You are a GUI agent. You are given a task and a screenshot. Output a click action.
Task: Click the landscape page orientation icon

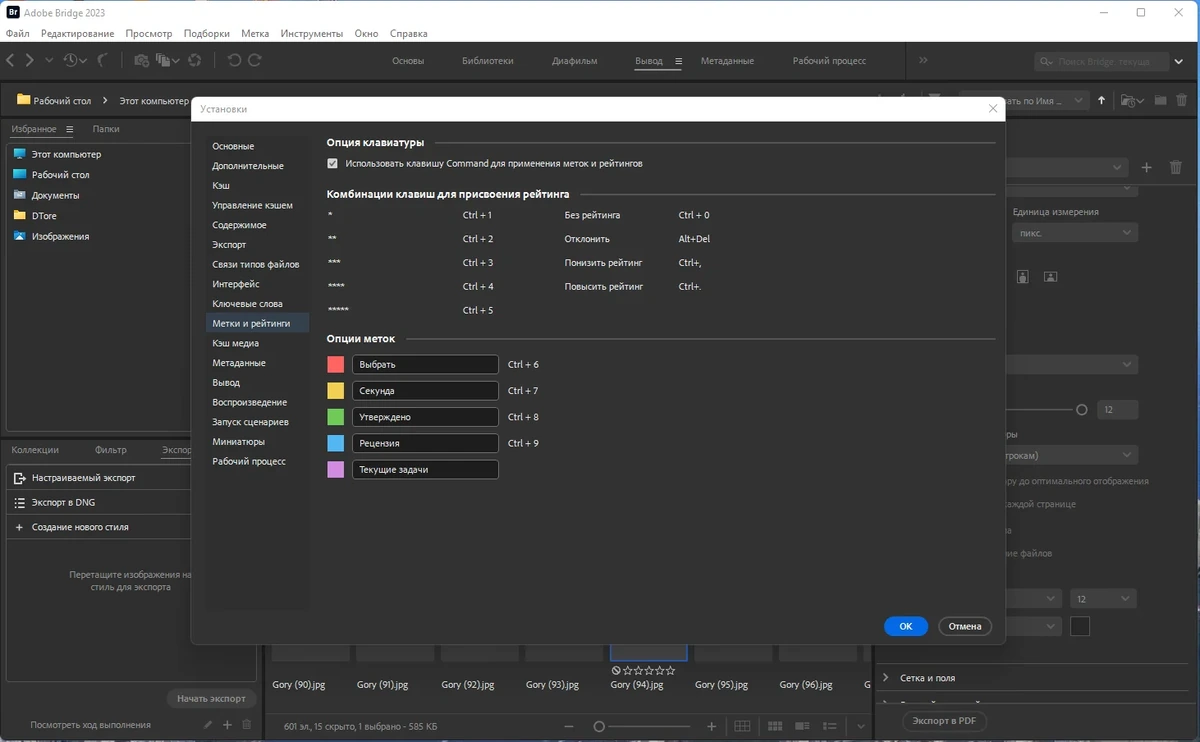(1051, 277)
